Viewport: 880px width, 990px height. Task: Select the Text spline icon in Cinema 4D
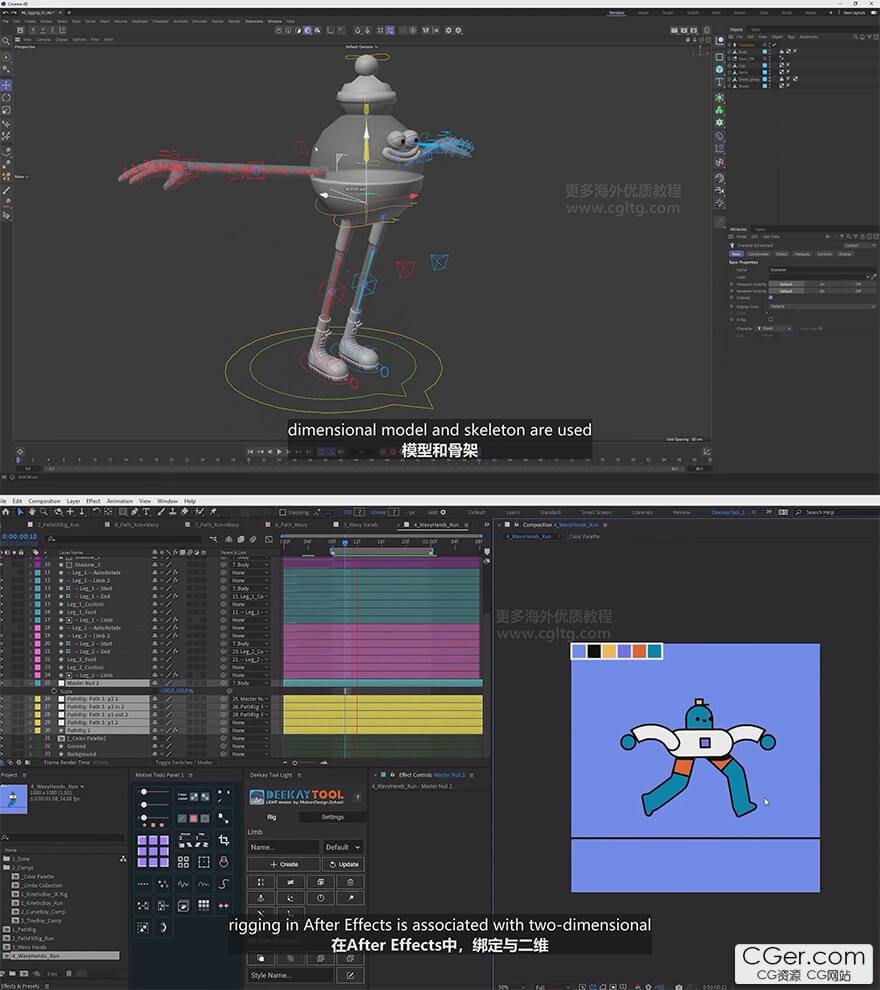(719, 82)
